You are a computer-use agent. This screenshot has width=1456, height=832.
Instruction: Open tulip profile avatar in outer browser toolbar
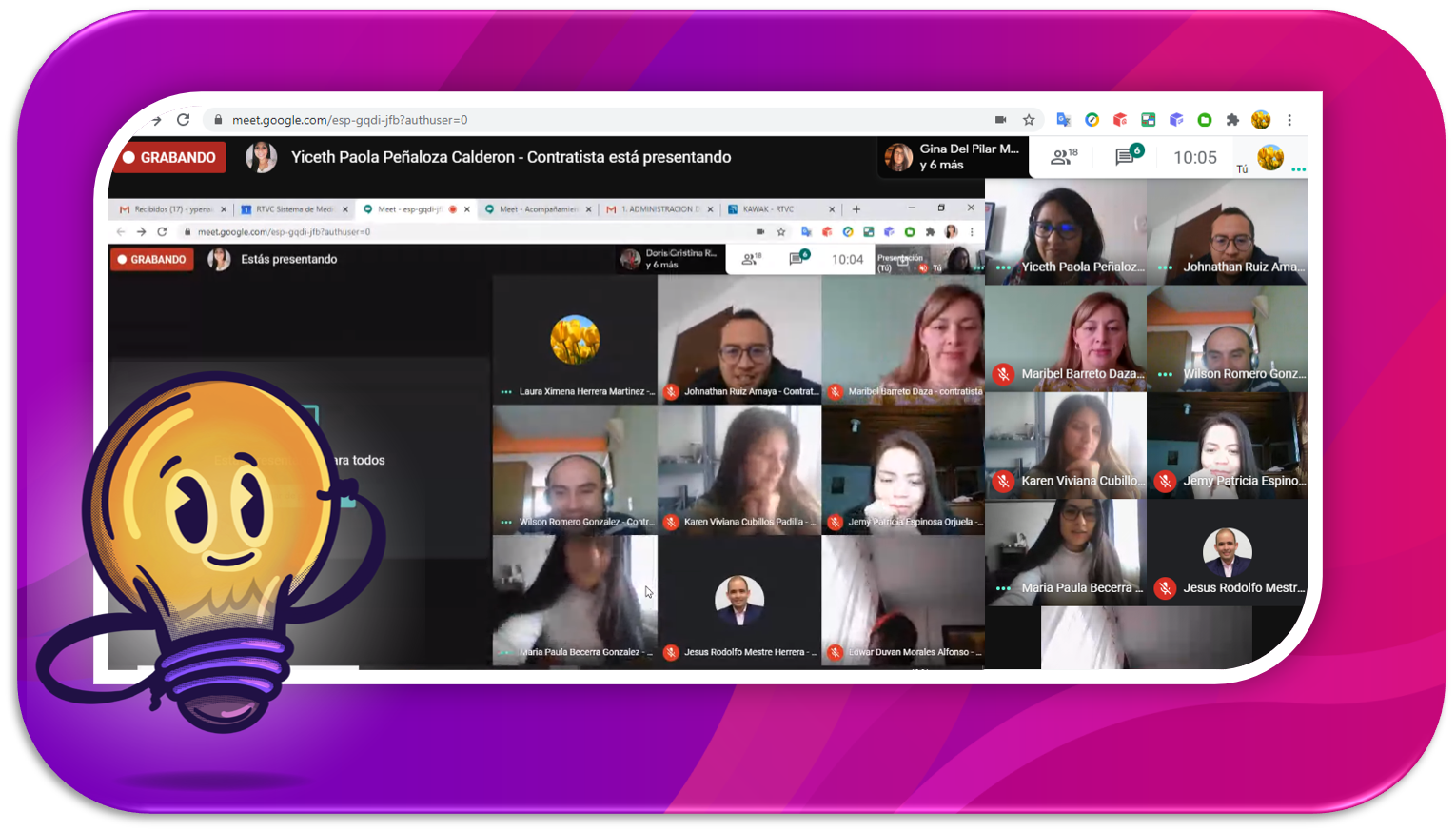click(1261, 120)
